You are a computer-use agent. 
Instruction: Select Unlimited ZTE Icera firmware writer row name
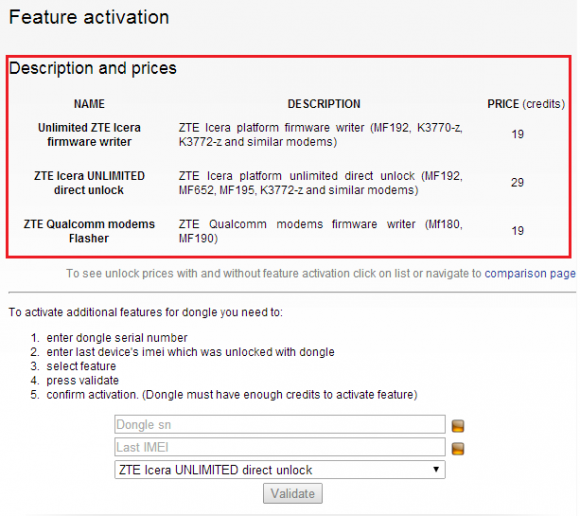89,135
